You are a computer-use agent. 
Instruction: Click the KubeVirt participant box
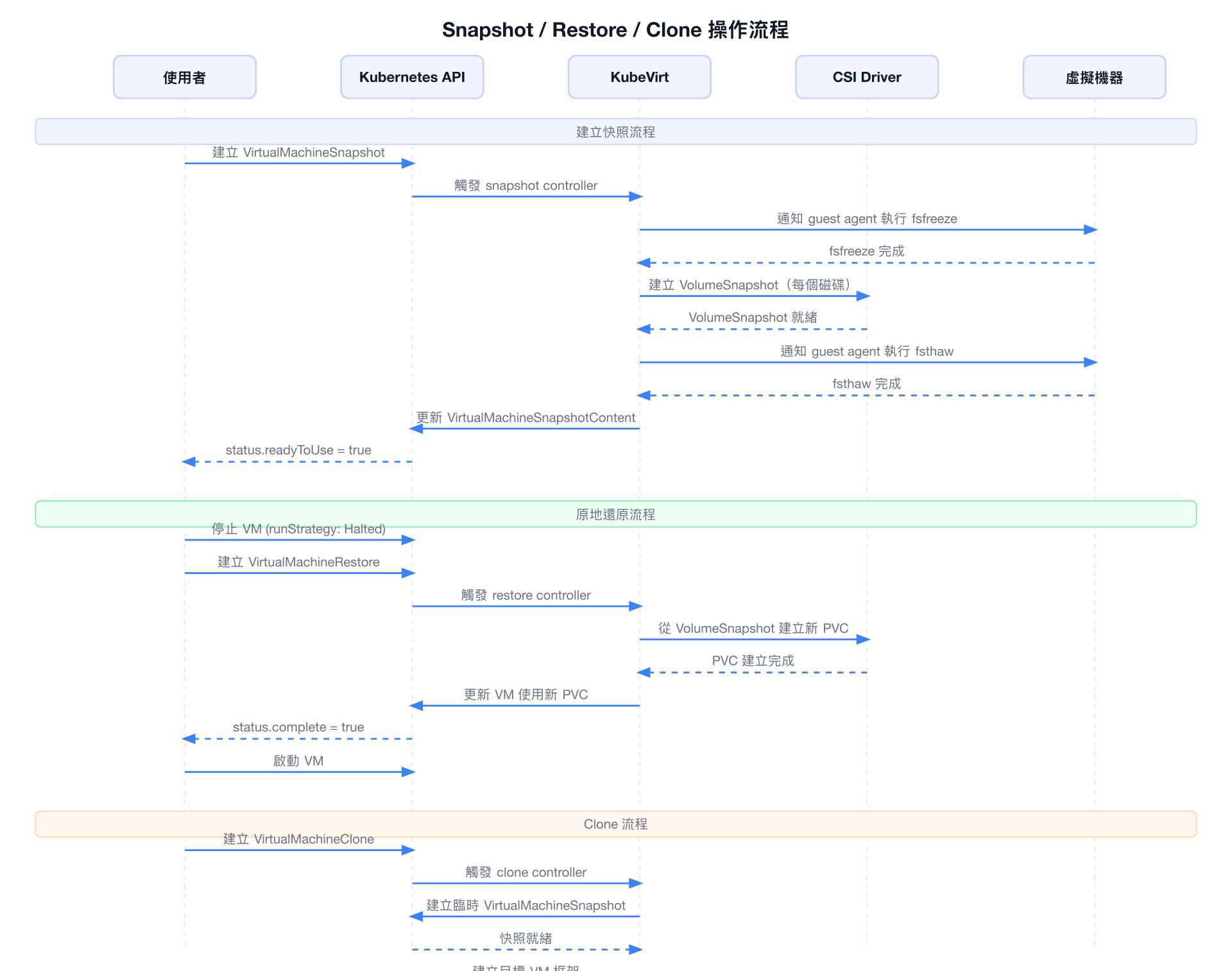coord(640,77)
